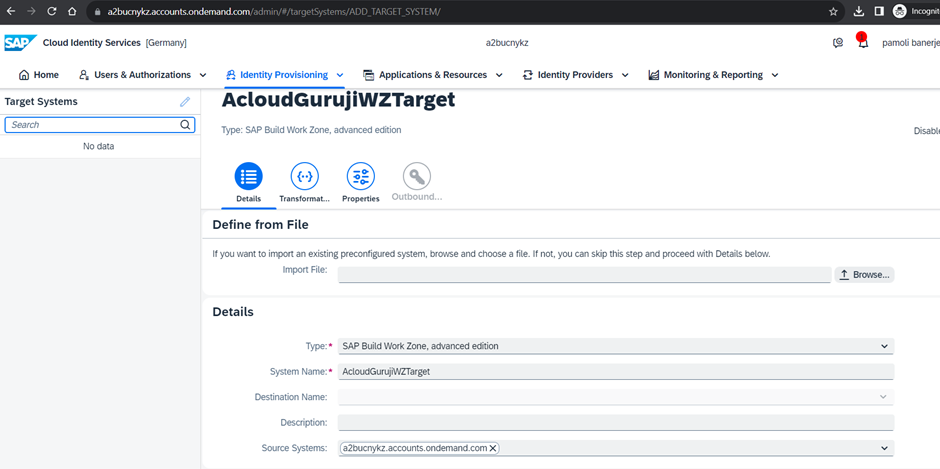This screenshot has height=469, width=940.
Task: Expand the Destination Name dropdown
Action: click(884, 397)
